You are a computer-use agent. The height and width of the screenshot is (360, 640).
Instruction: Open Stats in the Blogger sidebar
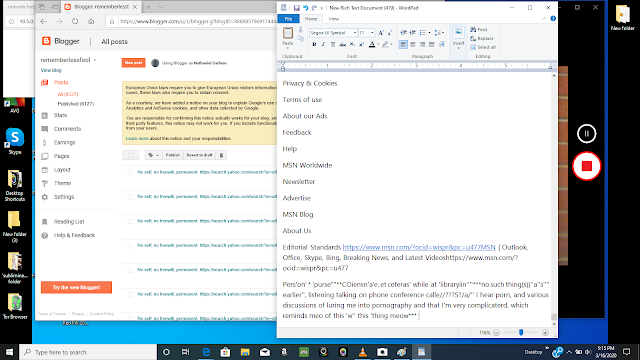click(x=60, y=116)
